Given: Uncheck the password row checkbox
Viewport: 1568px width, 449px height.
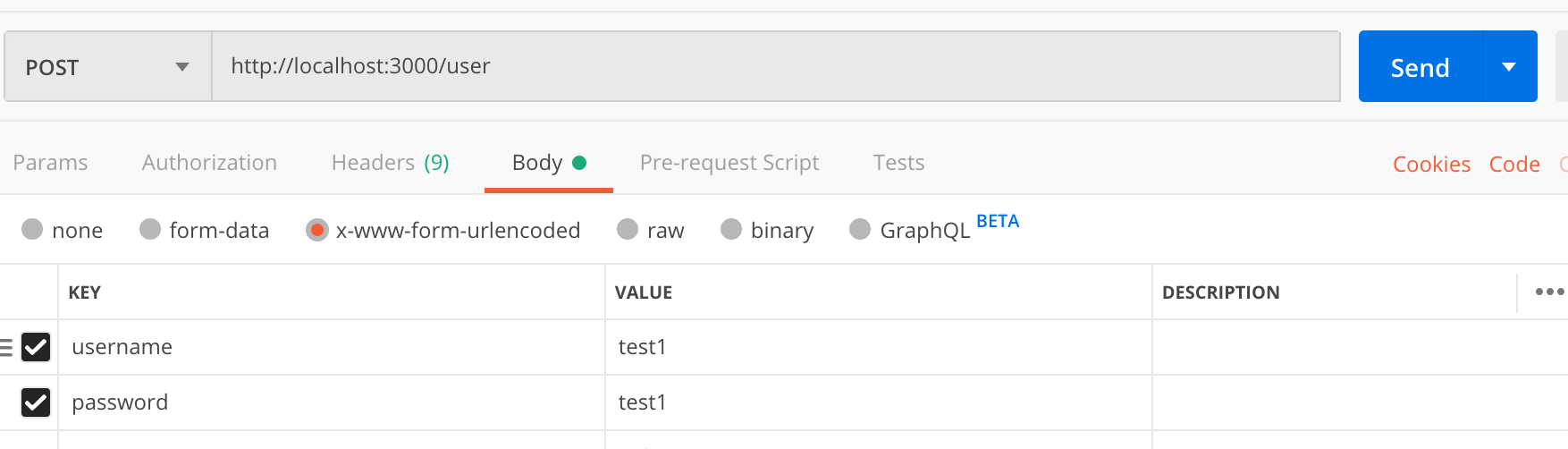Looking at the screenshot, I should point(36,402).
